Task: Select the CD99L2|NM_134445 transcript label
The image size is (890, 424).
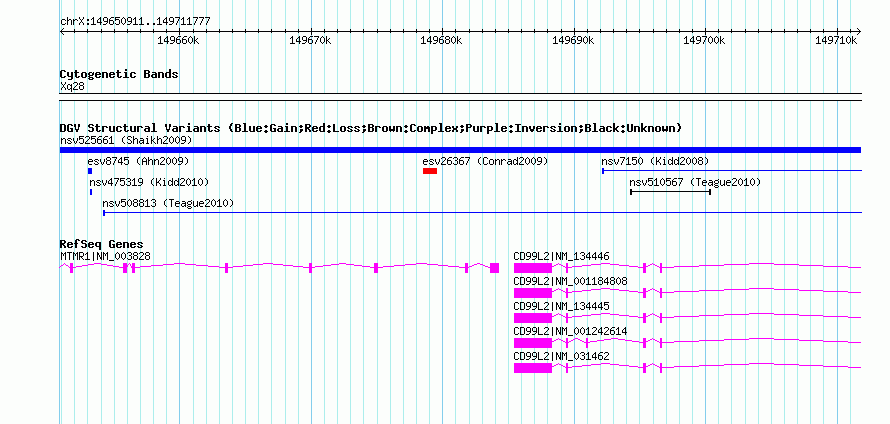Action: pyautogui.click(x=561, y=307)
